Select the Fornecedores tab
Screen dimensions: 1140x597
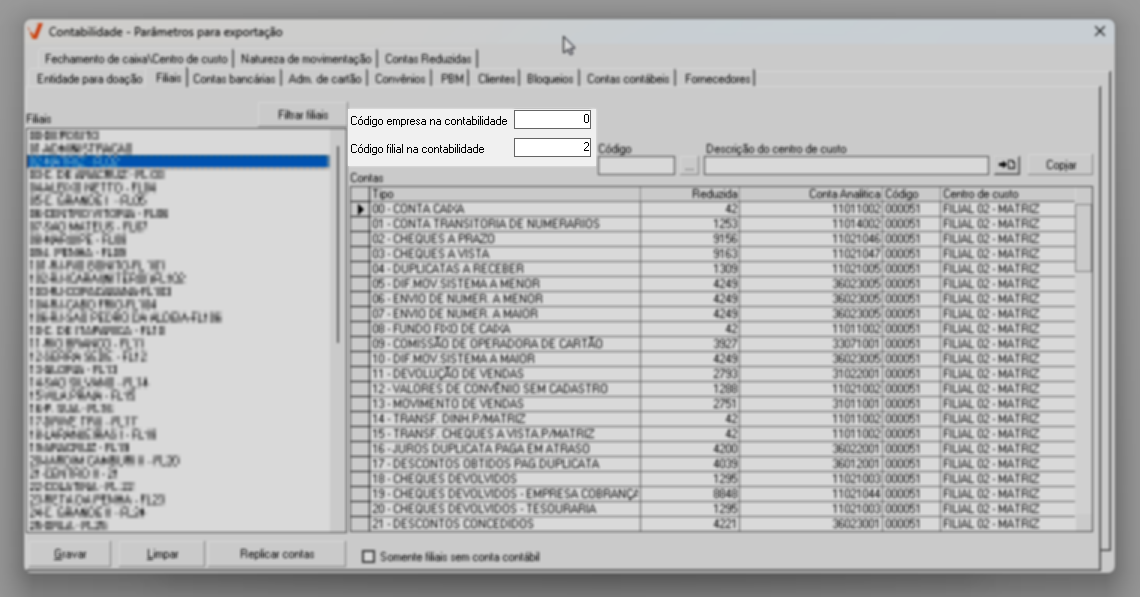point(718,79)
